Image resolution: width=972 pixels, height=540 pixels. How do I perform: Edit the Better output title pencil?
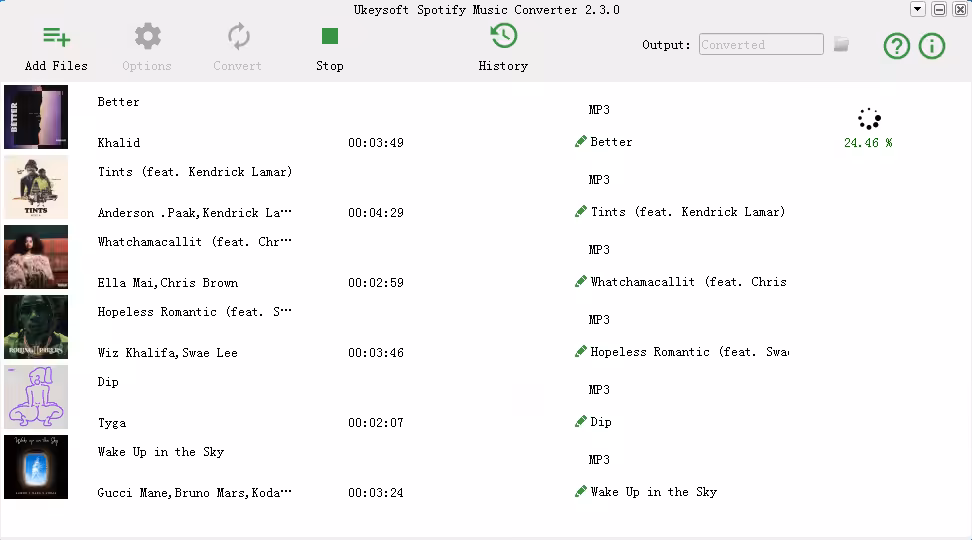pyautogui.click(x=581, y=142)
